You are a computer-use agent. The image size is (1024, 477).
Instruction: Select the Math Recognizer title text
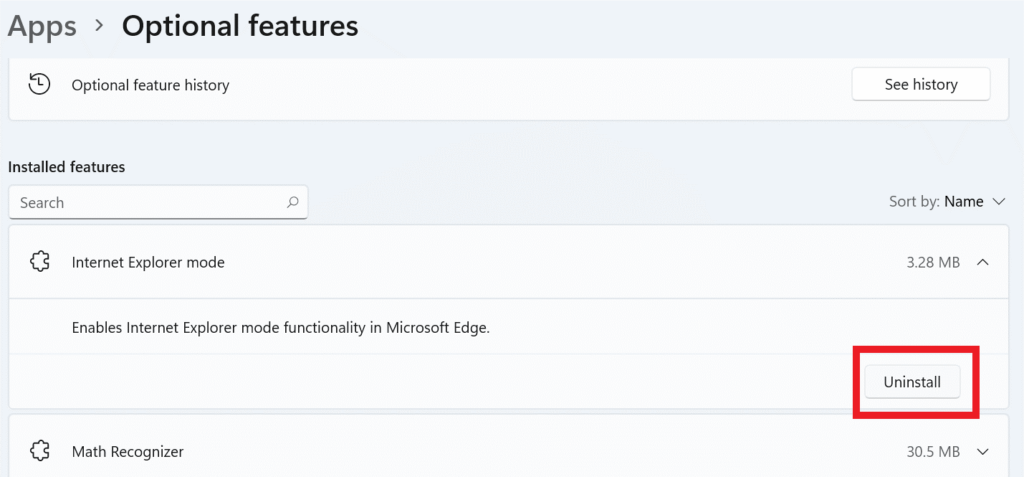coord(127,452)
